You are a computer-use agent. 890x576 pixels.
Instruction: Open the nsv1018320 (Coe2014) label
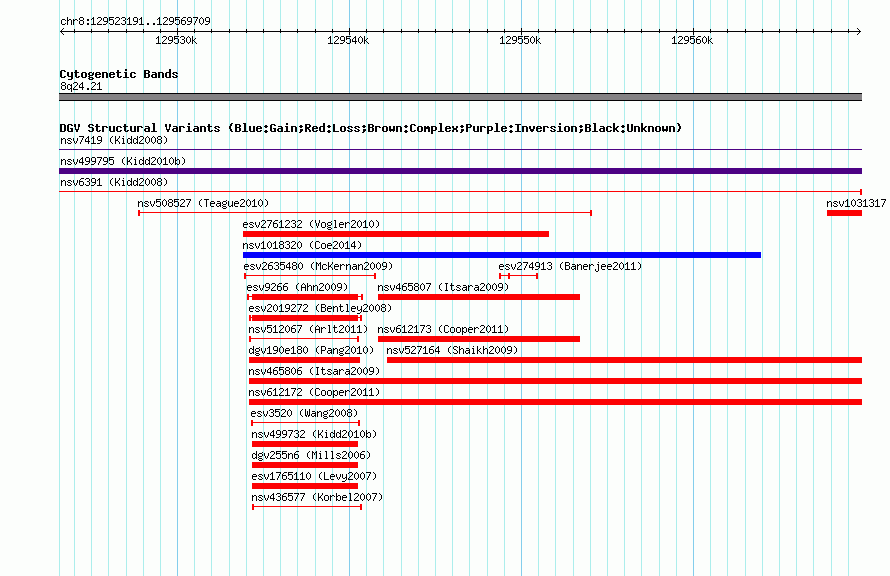pos(302,245)
